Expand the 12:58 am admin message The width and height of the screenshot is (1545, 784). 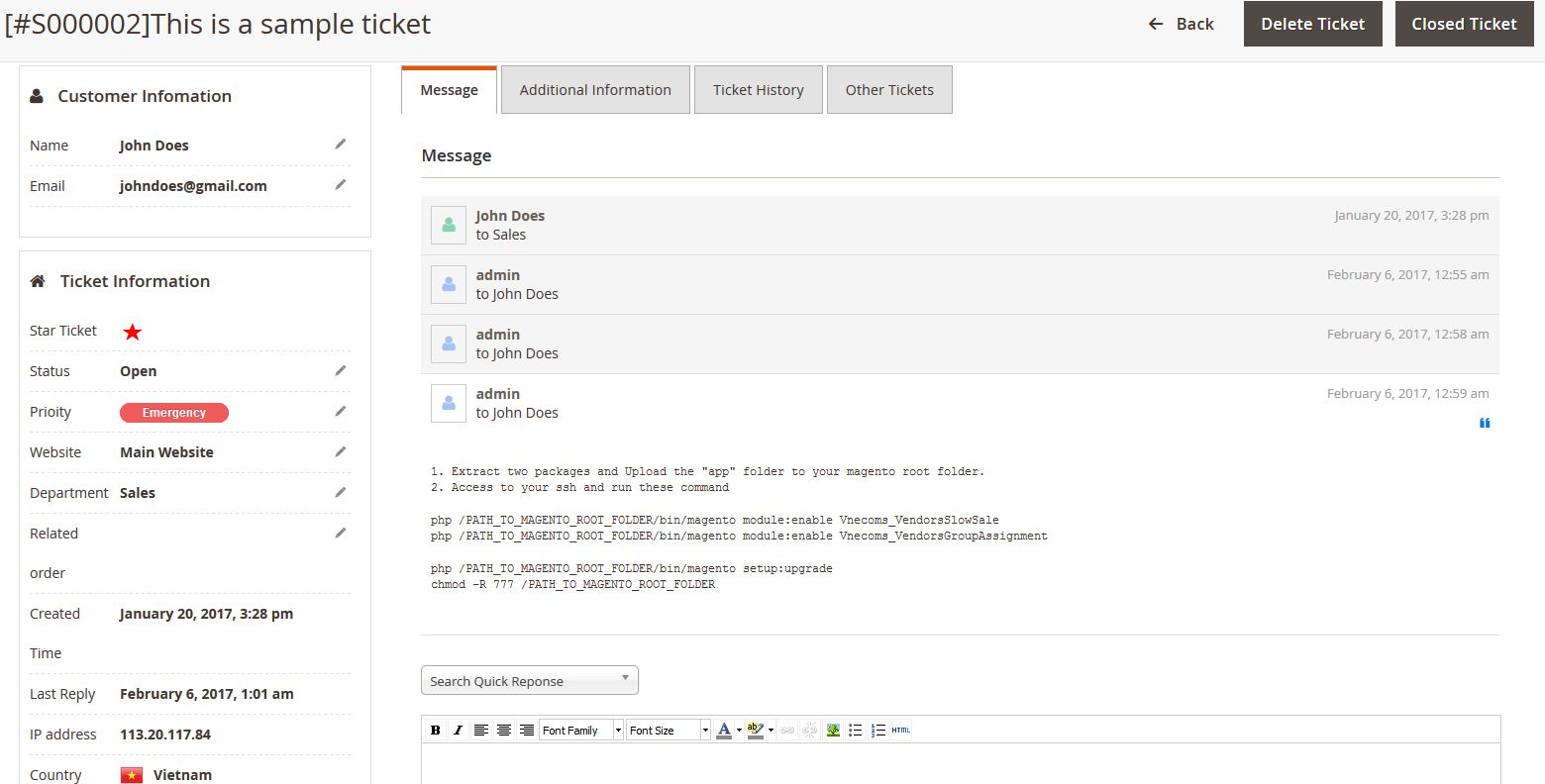[x=960, y=343]
